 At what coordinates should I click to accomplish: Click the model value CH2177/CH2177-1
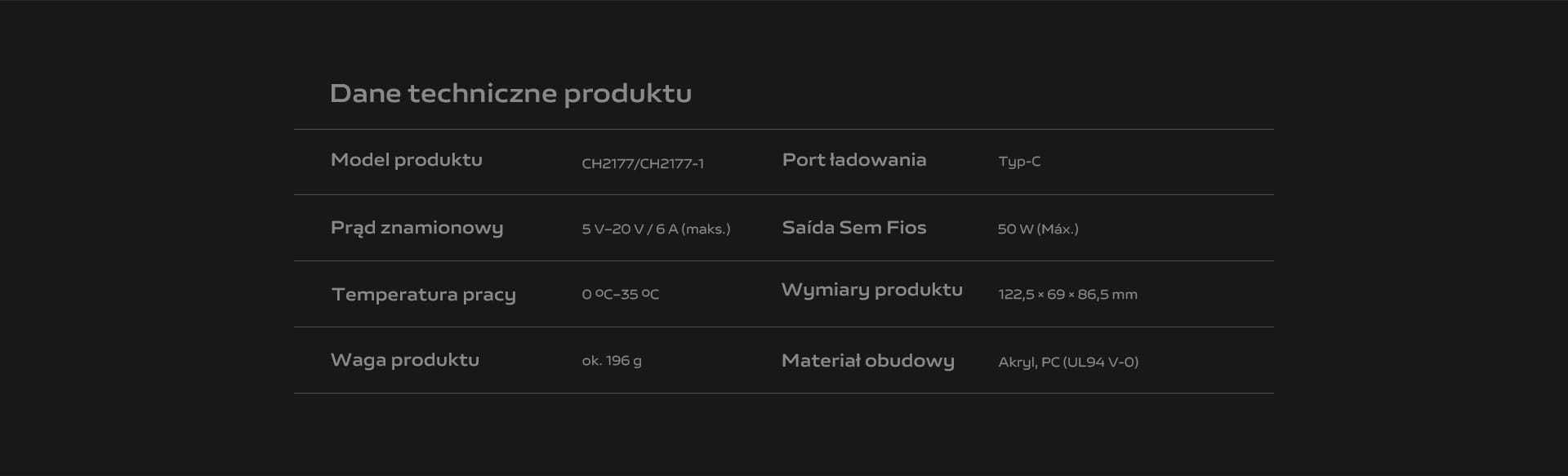coord(643,163)
